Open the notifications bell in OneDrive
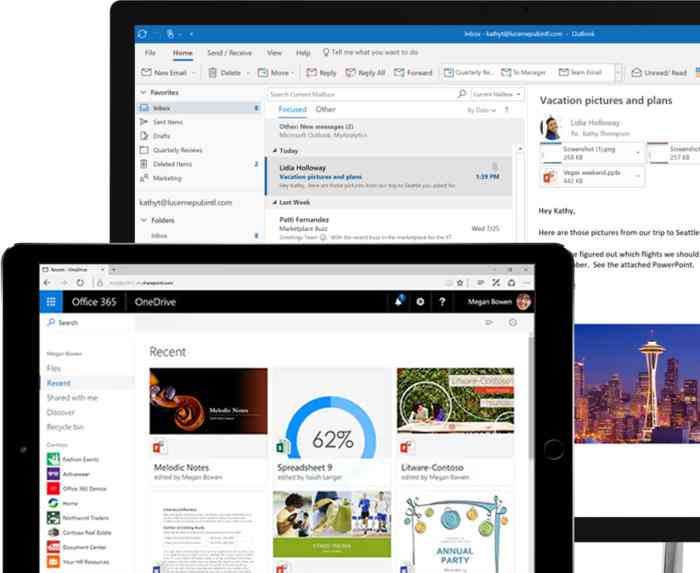 pos(399,301)
